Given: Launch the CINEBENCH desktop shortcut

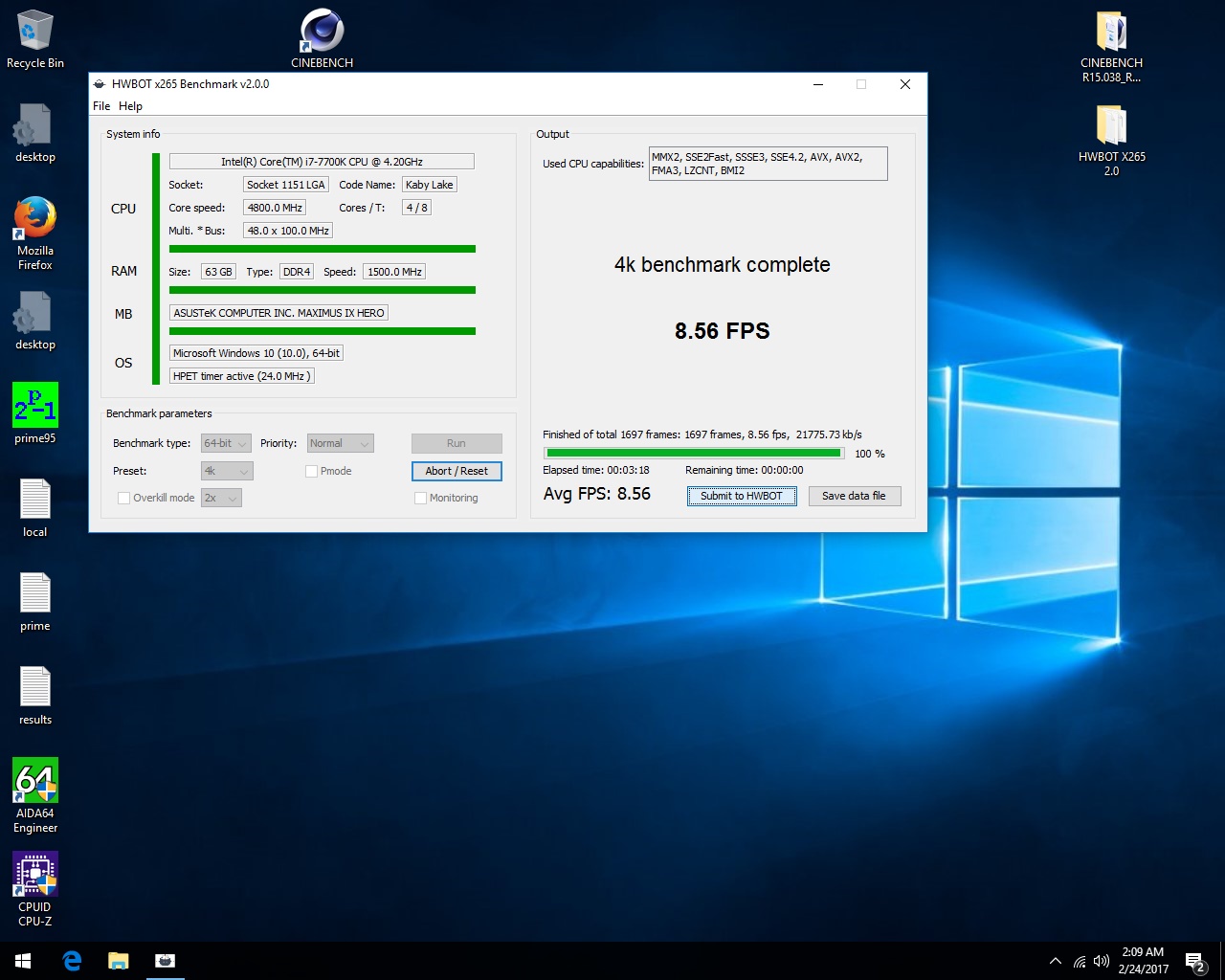Looking at the screenshot, I should pyautogui.click(x=322, y=39).
